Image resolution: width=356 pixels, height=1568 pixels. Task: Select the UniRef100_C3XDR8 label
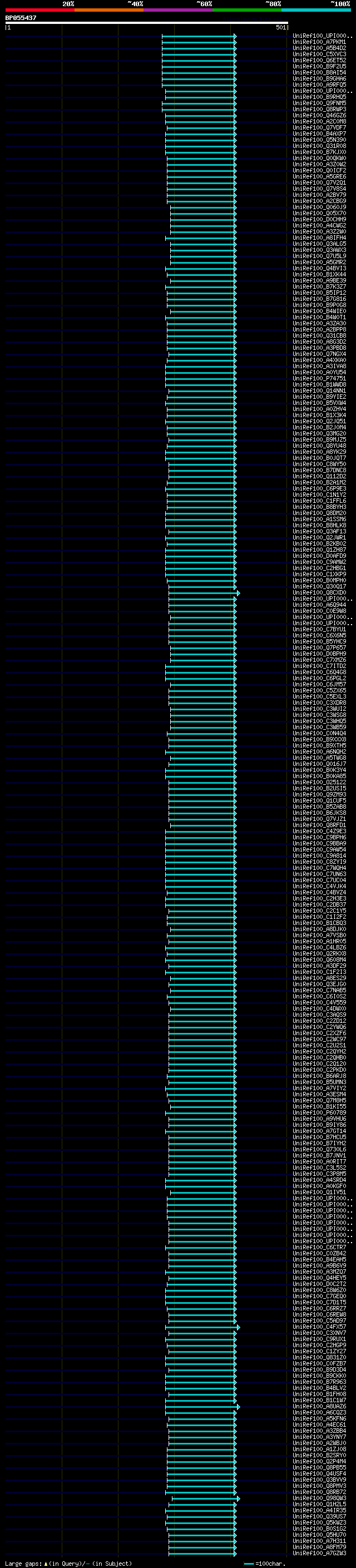(319, 703)
